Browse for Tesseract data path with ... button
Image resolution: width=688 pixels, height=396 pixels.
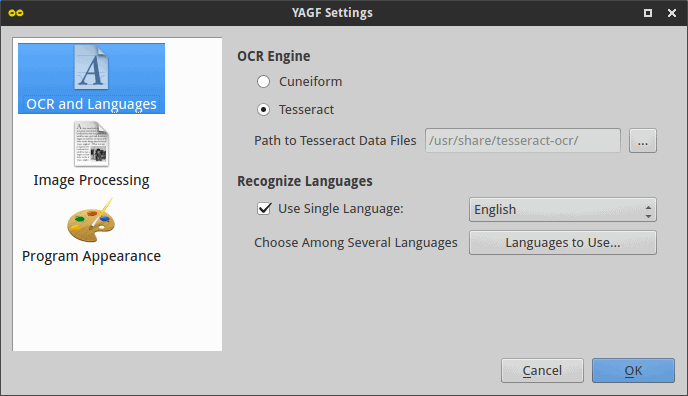(643, 141)
